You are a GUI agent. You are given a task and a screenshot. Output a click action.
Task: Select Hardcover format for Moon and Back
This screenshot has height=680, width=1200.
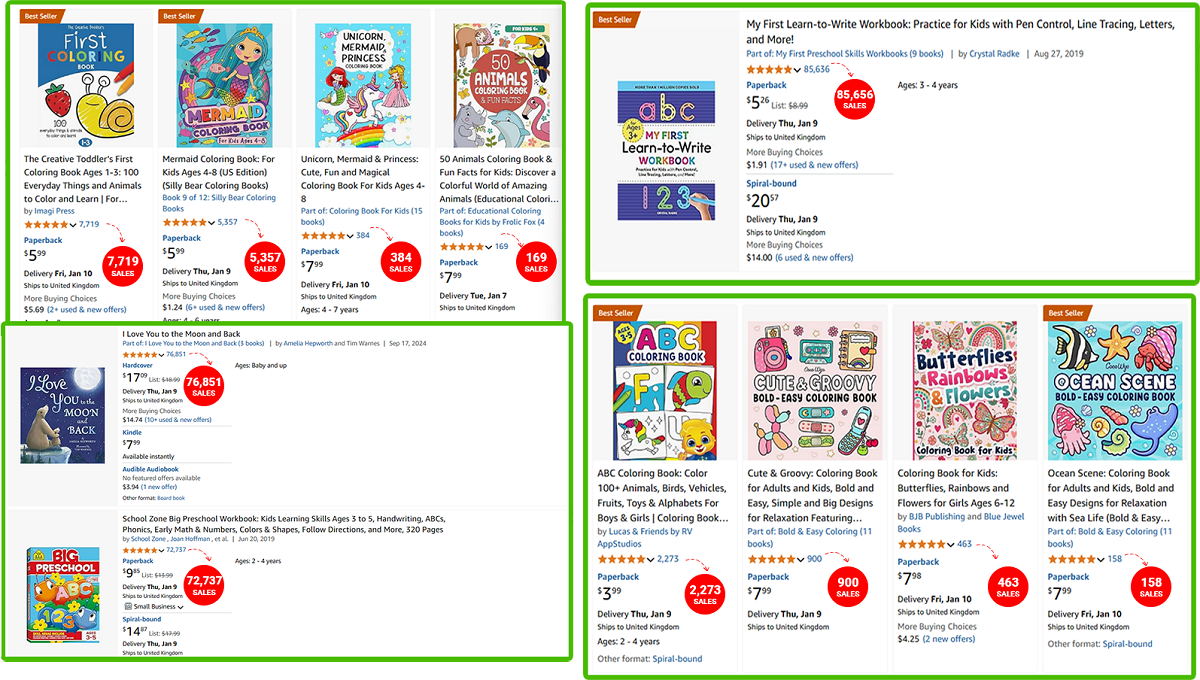tap(138, 366)
